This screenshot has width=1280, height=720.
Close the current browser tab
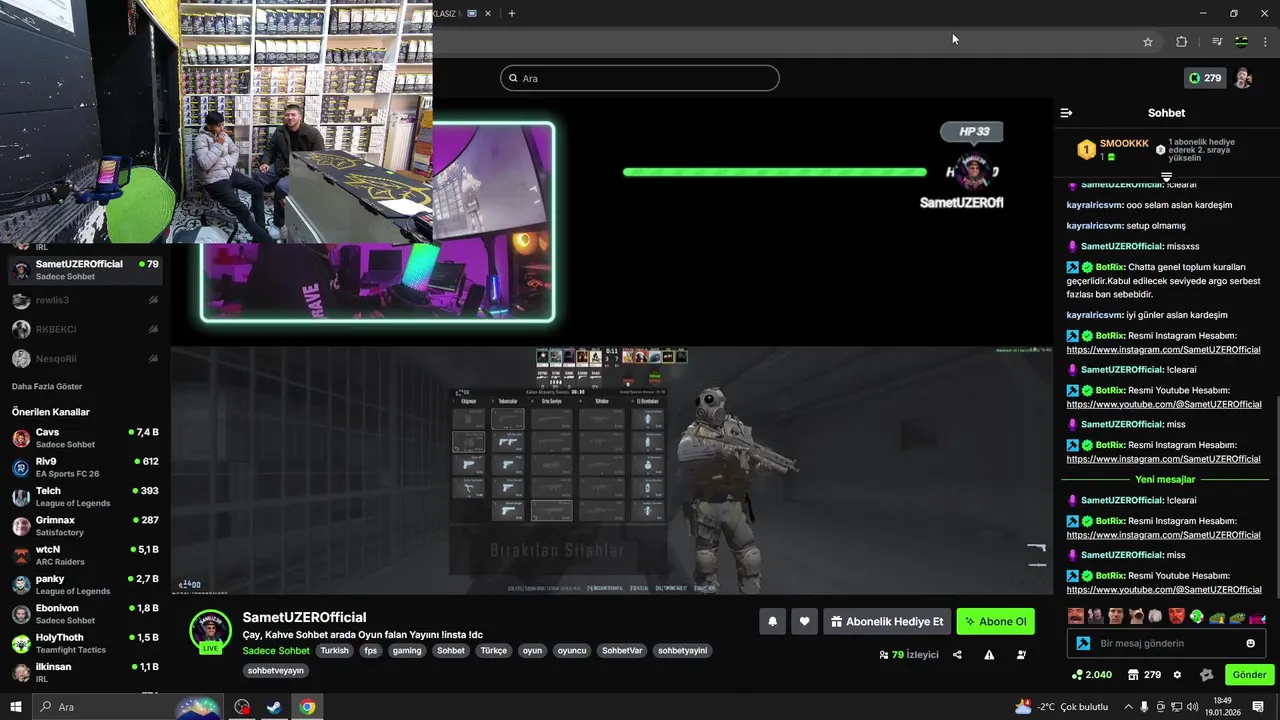pyautogui.click(x=488, y=14)
